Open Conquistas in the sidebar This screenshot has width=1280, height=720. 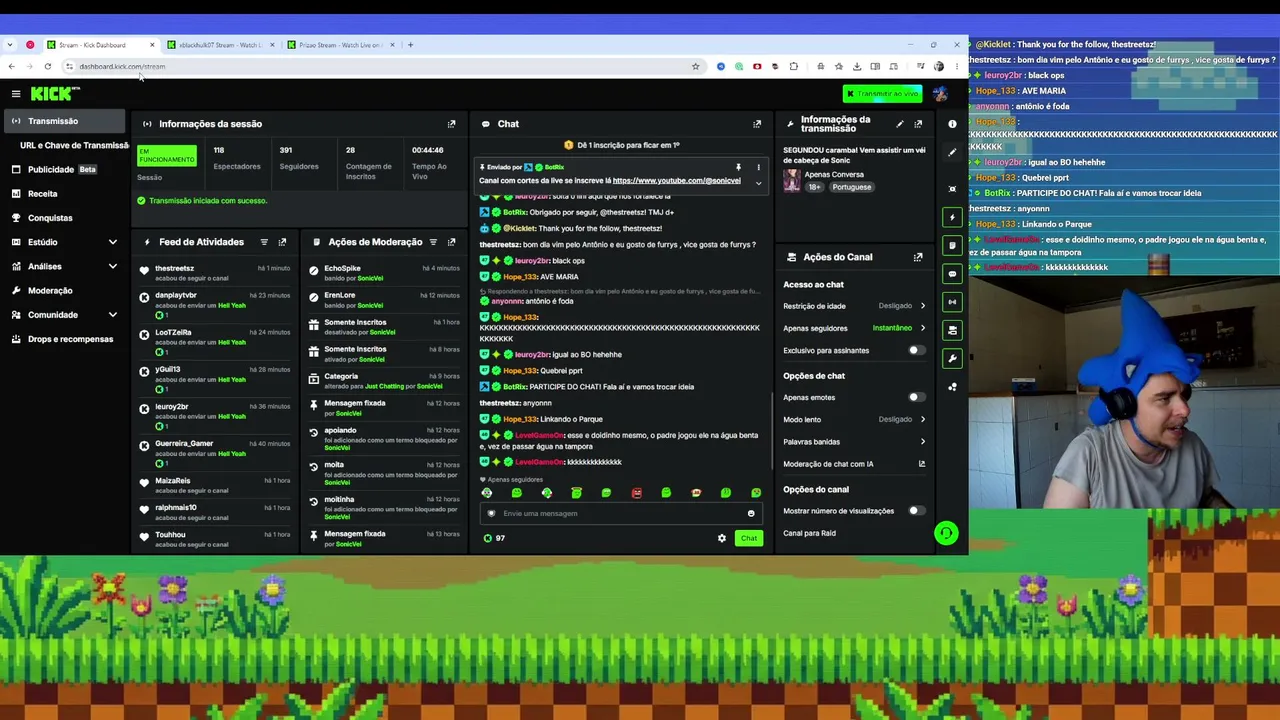65,218
